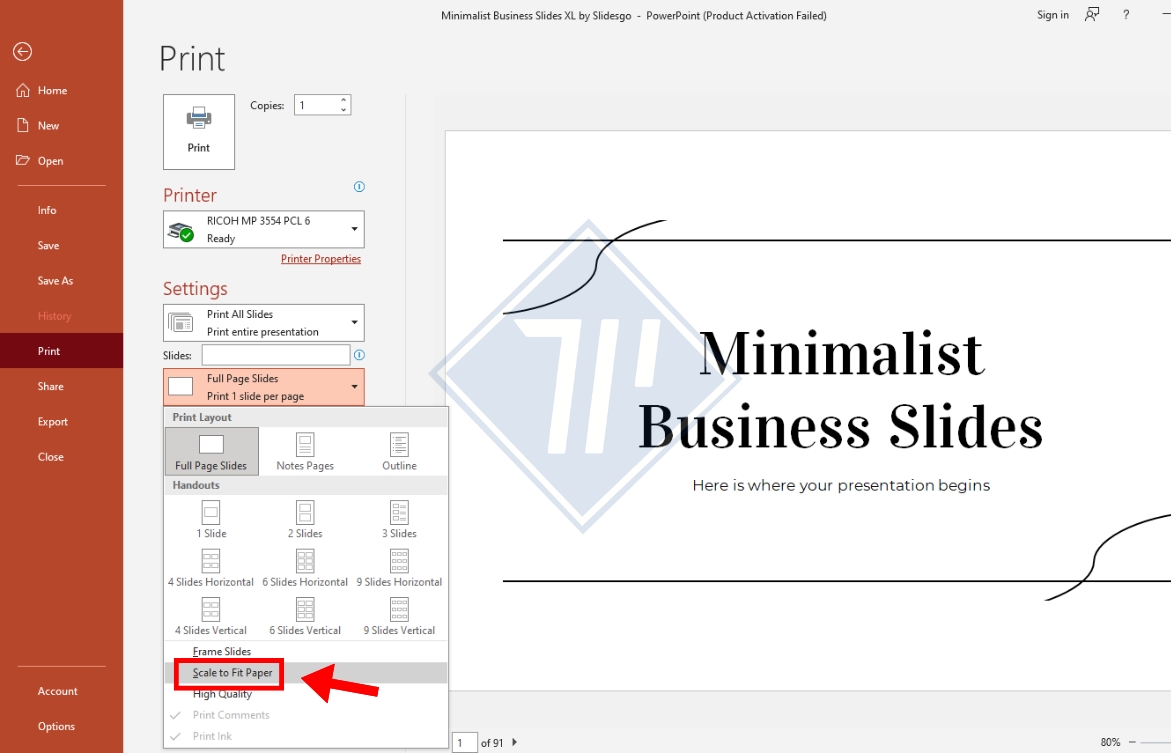Image resolution: width=1171 pixels, height=753 pixels.
Task: Uncheck Print Comments
Action: pyautogui.click(x=234, y=715)
